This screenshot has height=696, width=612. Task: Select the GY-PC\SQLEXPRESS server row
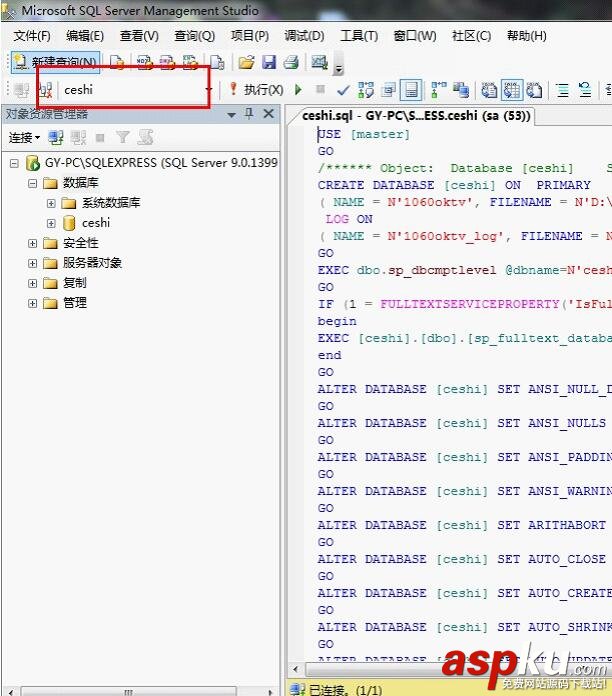point(152,163)
